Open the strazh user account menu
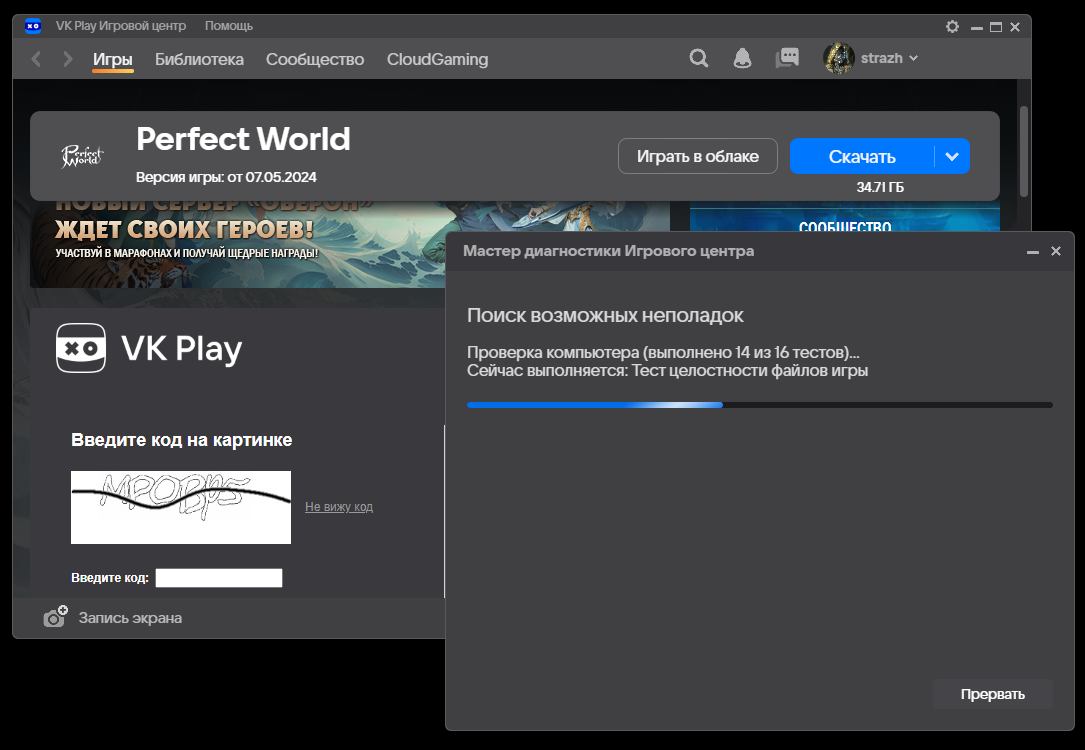Viewport: 1085px width, 750px height. coord(870,58)
